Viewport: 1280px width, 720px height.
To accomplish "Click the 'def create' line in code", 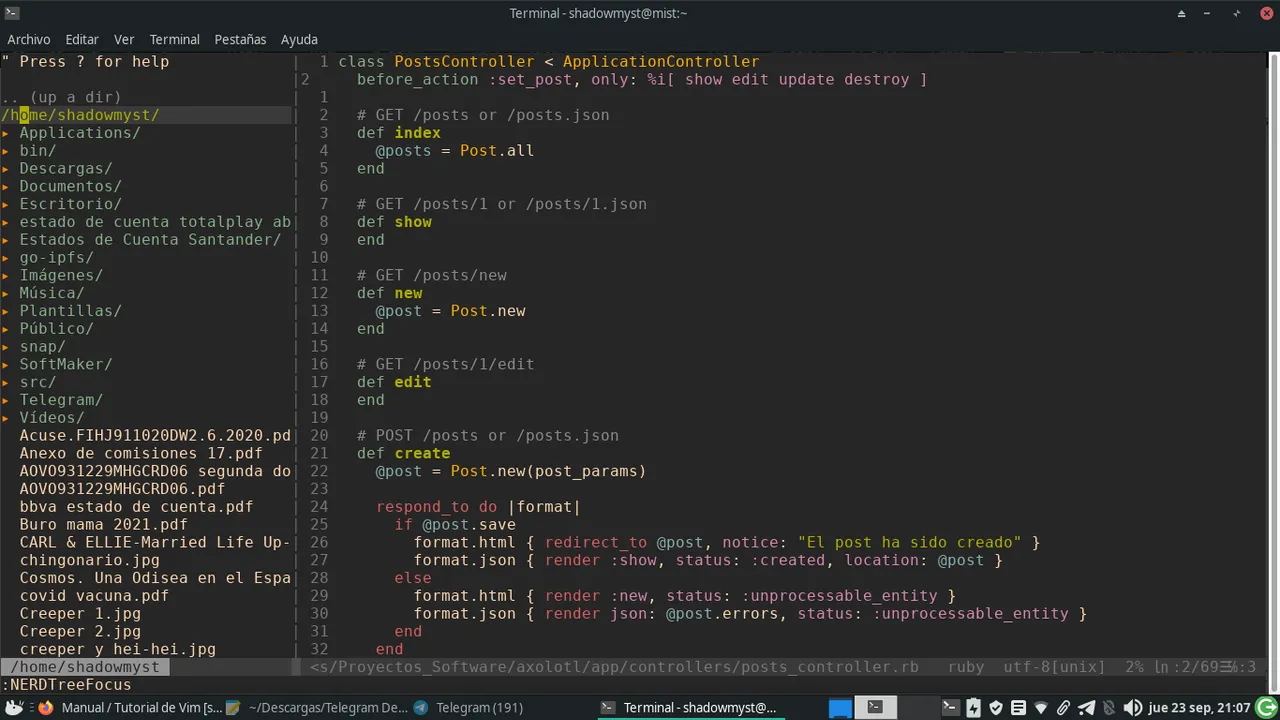I will tap(403, 453).
